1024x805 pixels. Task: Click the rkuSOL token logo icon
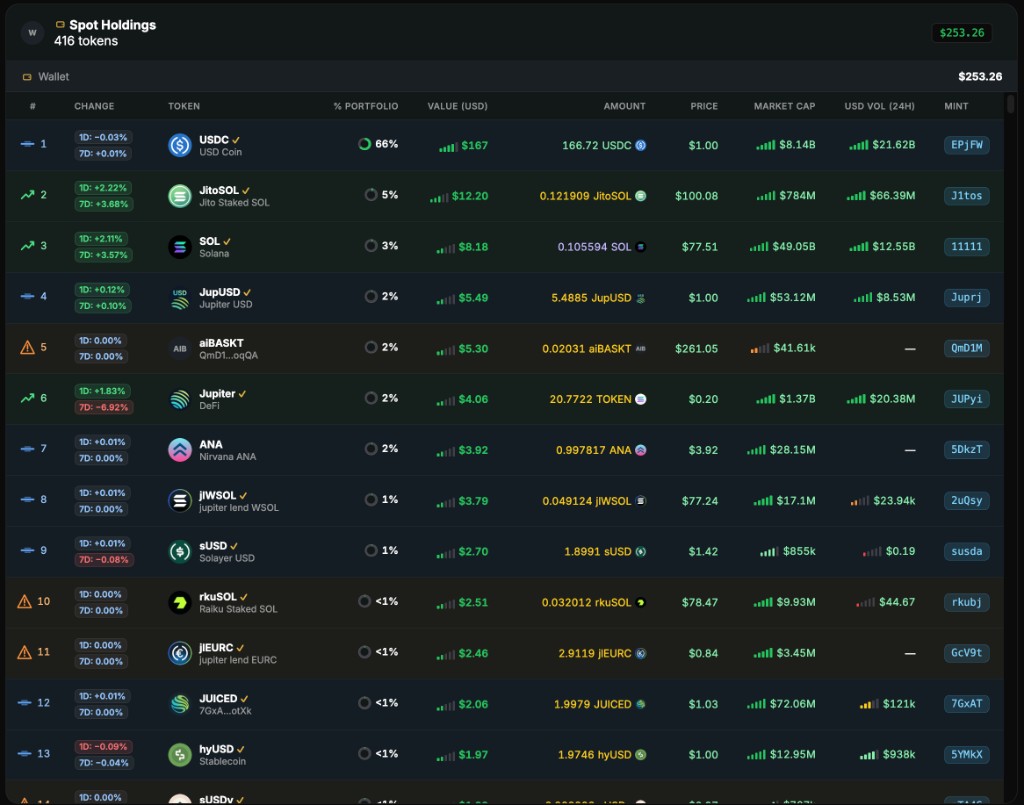coord(180,602)
